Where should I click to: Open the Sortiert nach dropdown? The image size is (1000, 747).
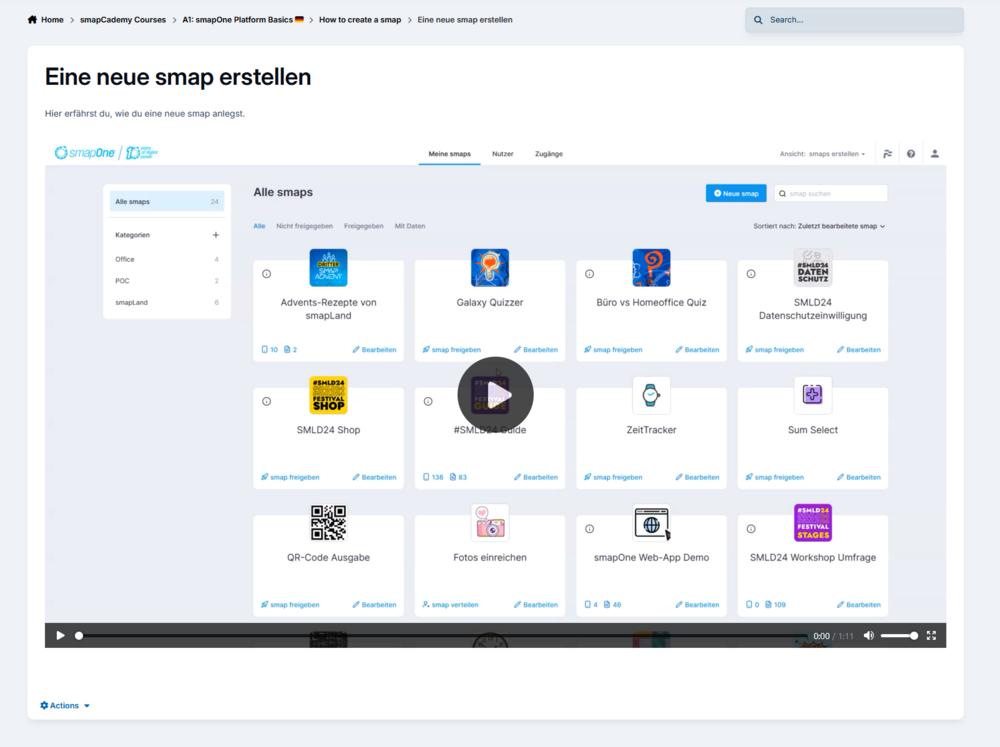tap(819, 226)
